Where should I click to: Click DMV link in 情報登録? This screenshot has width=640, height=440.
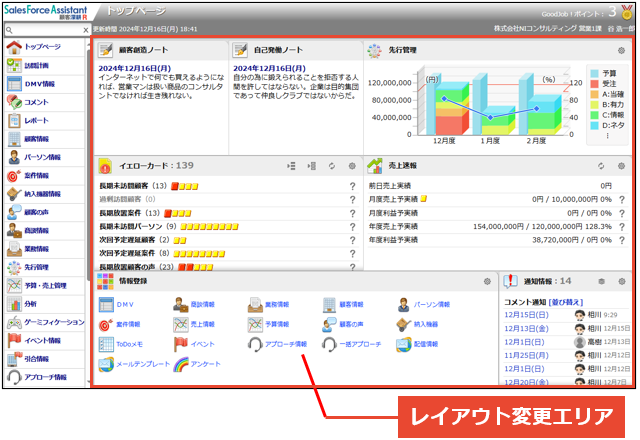pos(125,304)
